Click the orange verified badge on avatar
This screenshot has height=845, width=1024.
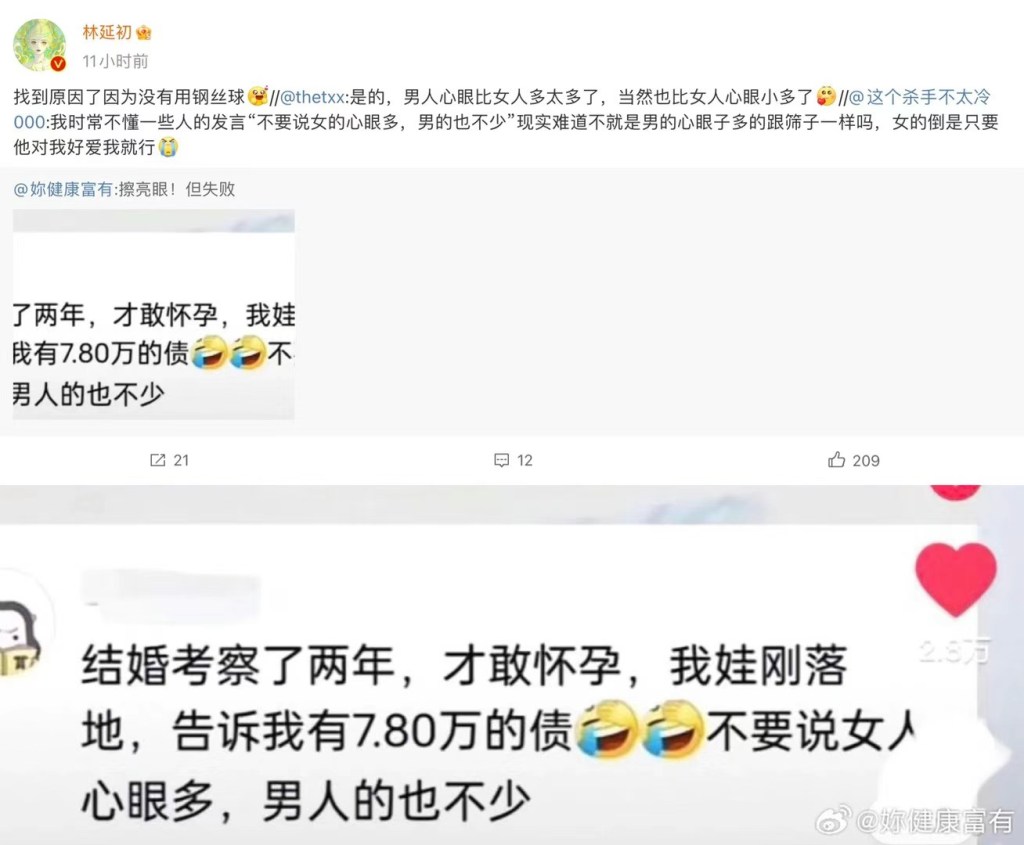58,63
